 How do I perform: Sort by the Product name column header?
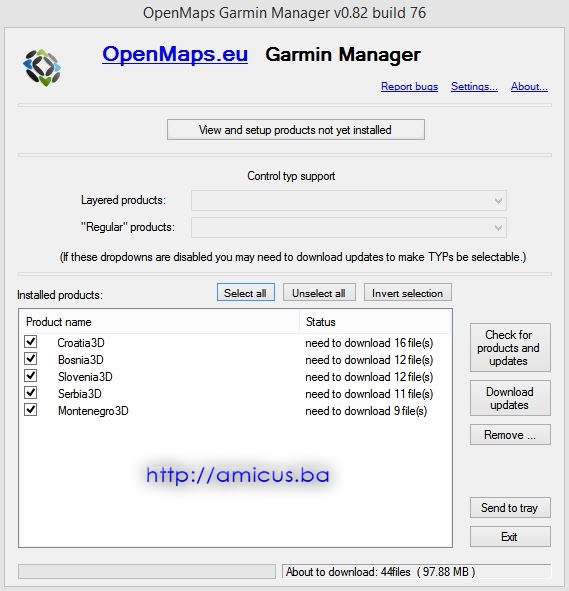[159, 322]
